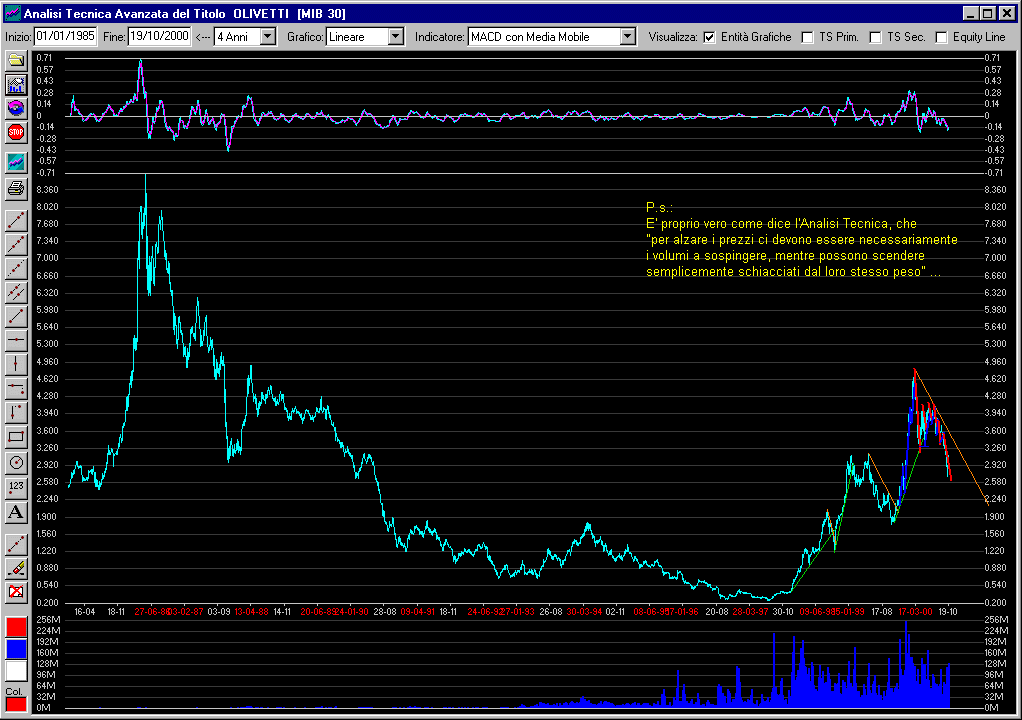Click the current color swatch under Col.
Screen dimensions: 1022x720
coord(16,704)
